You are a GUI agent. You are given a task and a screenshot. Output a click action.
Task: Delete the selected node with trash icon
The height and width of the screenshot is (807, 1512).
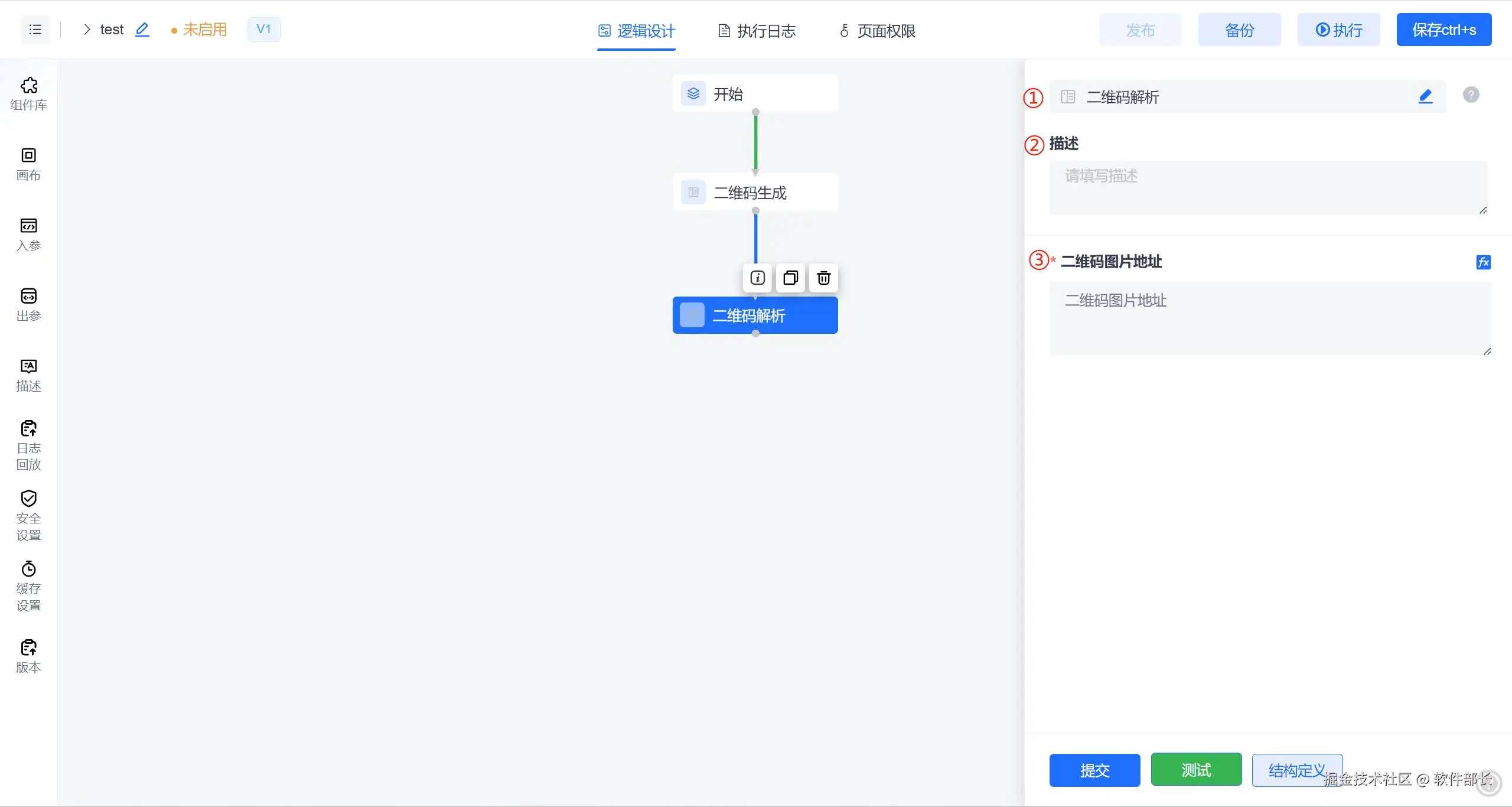point(823,278)
